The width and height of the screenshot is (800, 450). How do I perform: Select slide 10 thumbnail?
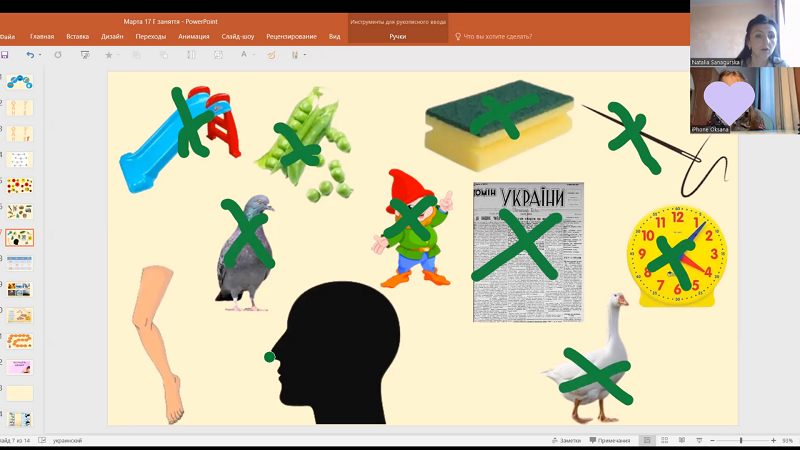point(20,315)
